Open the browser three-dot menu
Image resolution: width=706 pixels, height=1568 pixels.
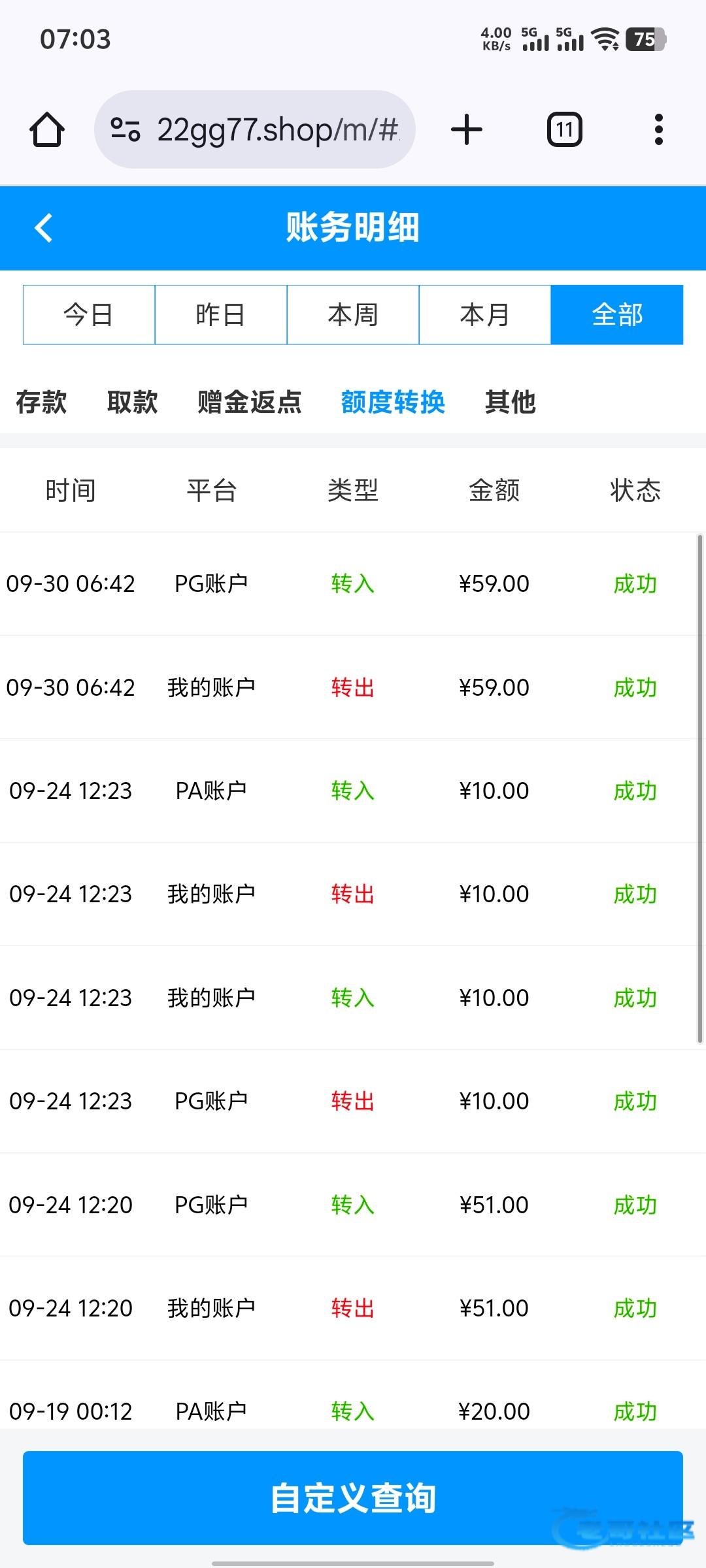(658, 129)
